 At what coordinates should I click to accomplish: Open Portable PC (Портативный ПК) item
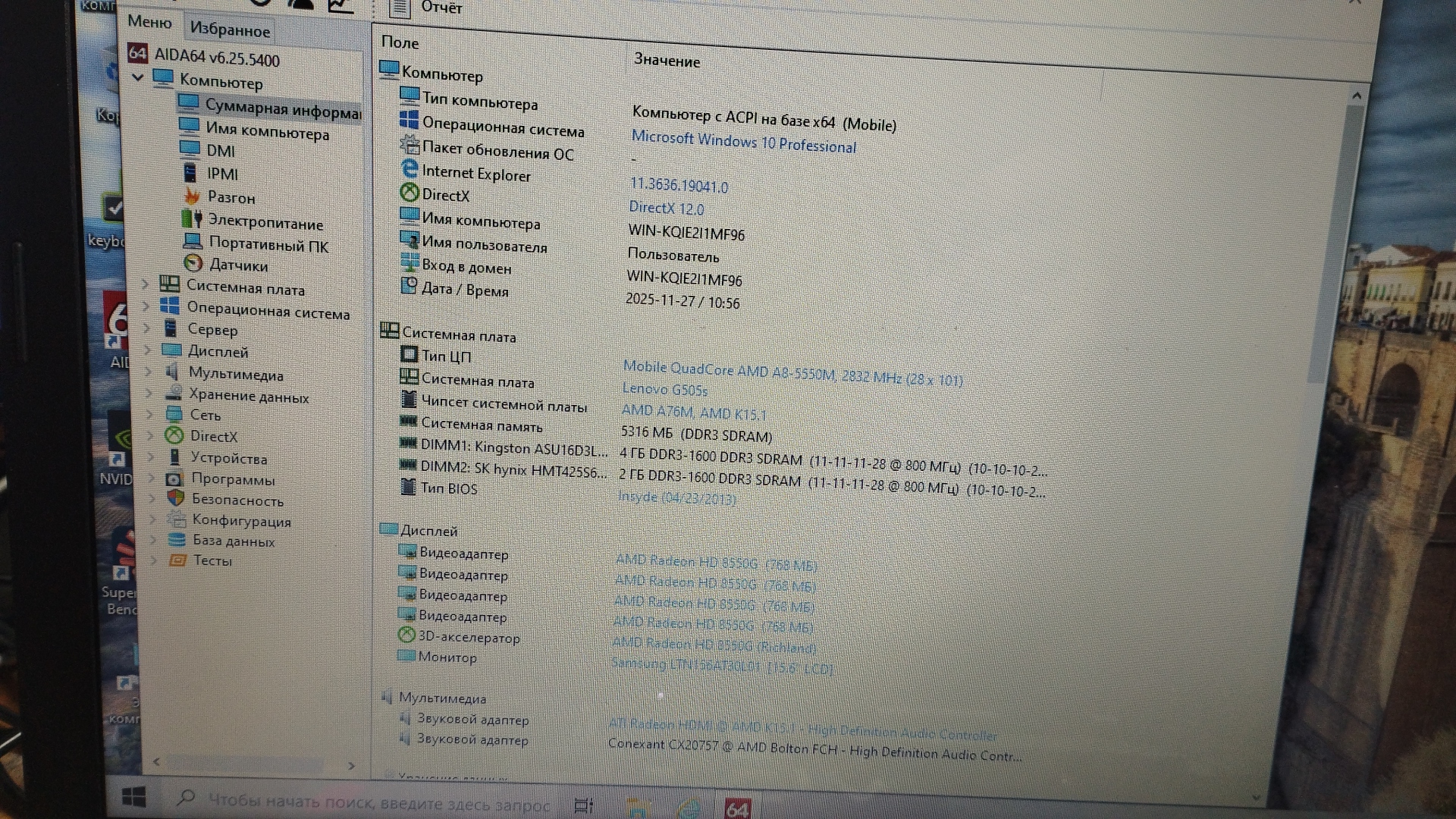(x=268, y=245)
